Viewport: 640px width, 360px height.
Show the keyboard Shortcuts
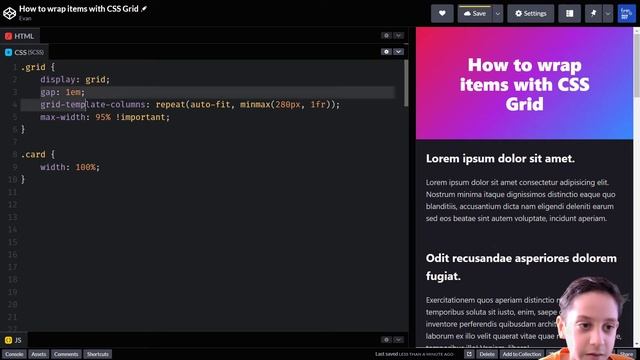(98, 354)
